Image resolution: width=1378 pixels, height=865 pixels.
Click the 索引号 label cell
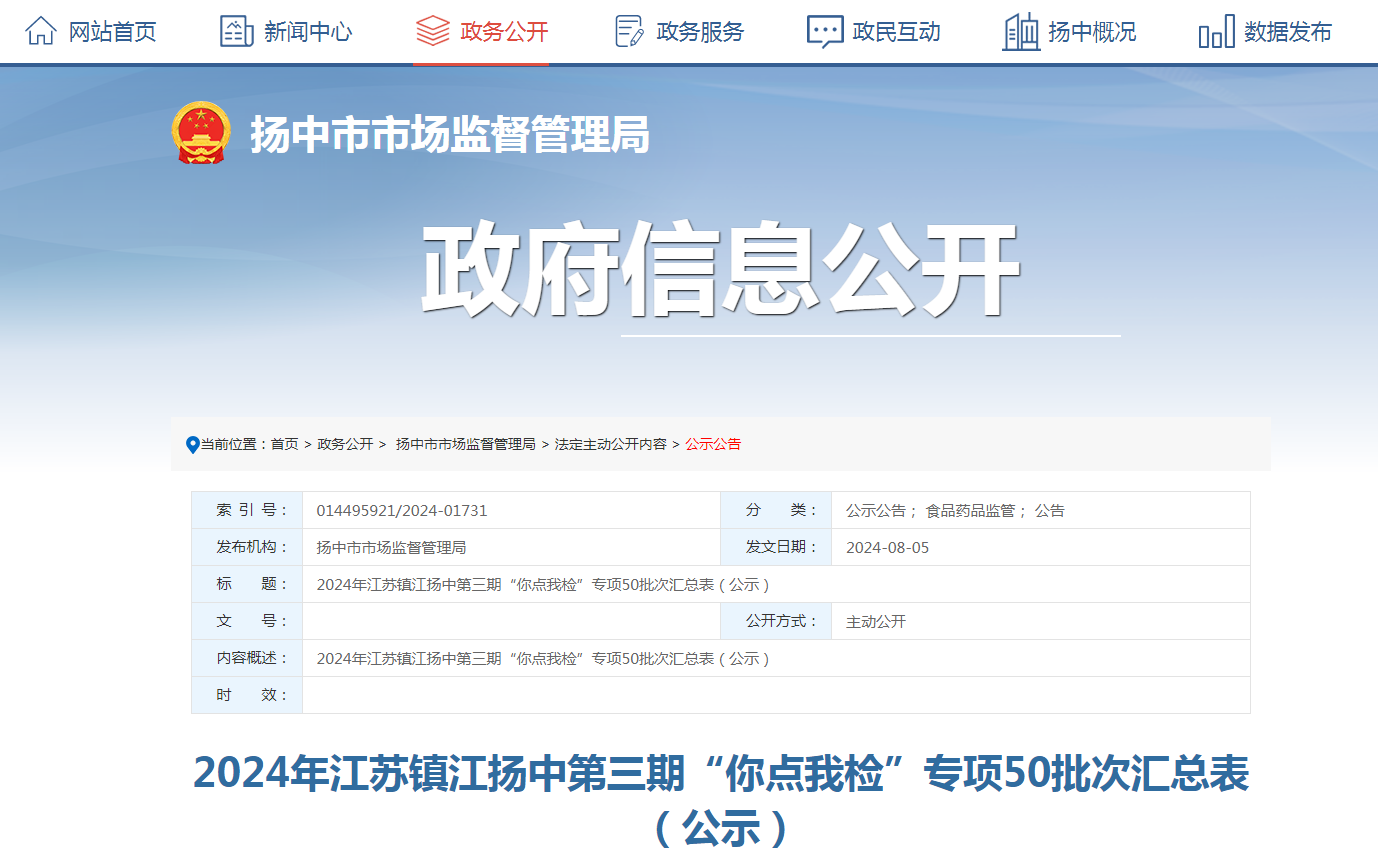click(247, 510)
